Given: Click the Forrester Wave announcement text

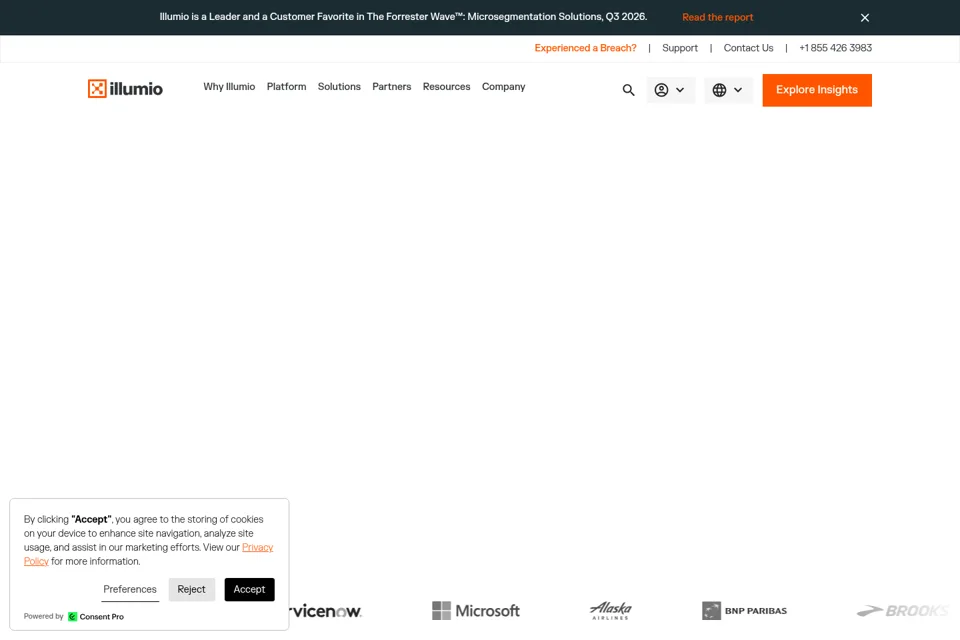Looking at the screenshot, I should 403,17.
